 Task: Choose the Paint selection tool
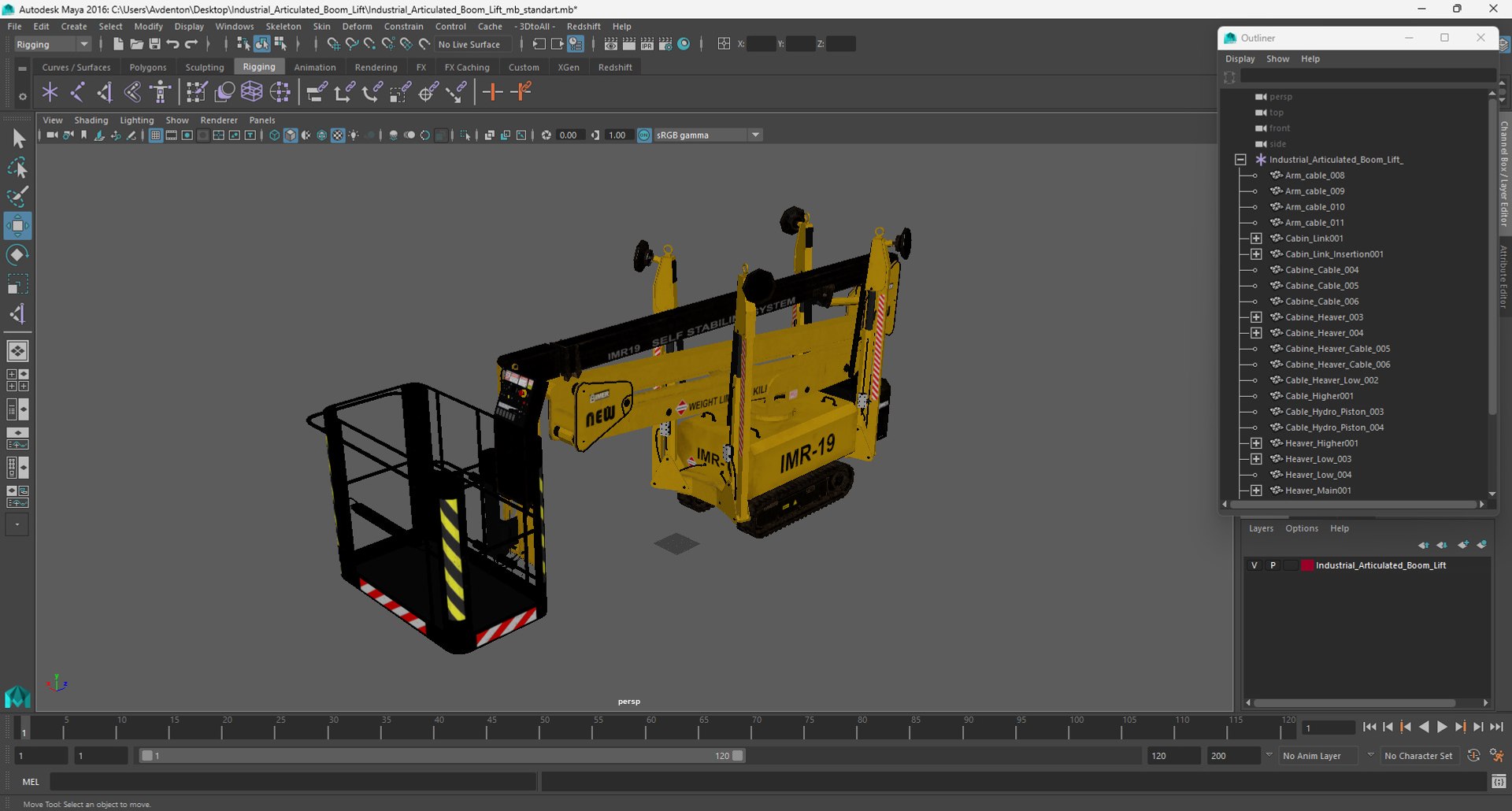17,196
